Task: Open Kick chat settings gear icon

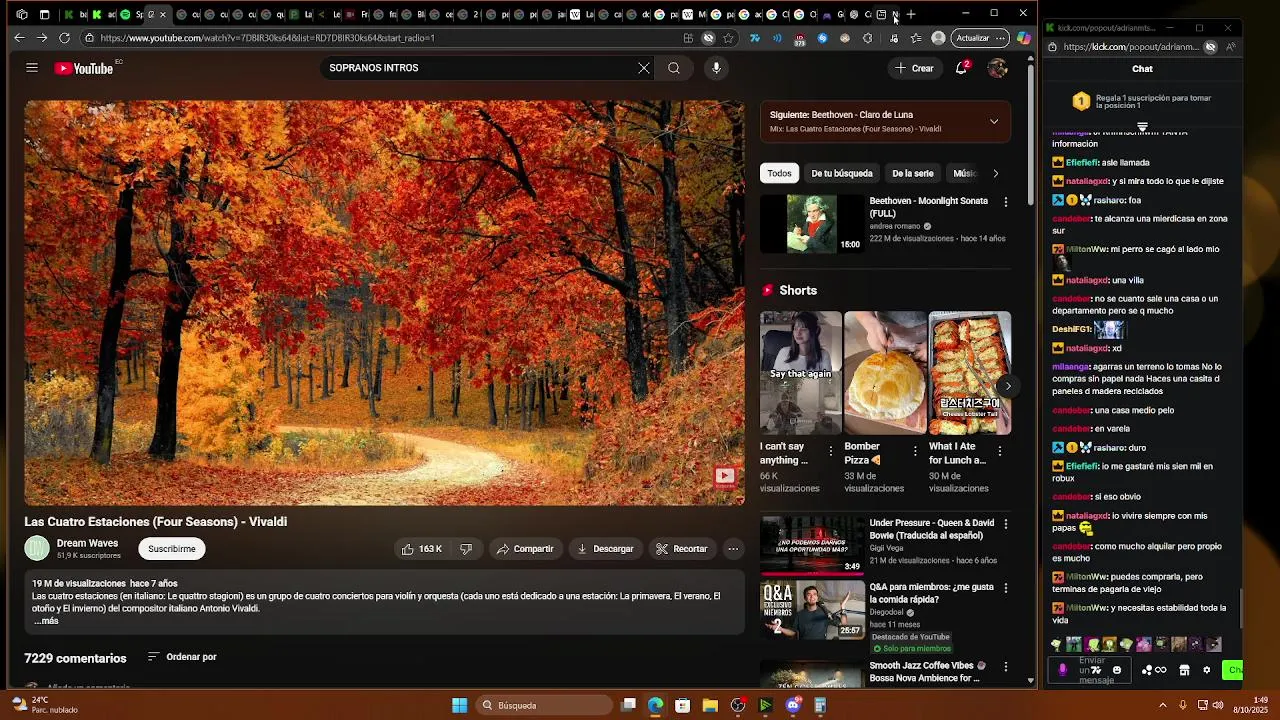Action: 1207,670
